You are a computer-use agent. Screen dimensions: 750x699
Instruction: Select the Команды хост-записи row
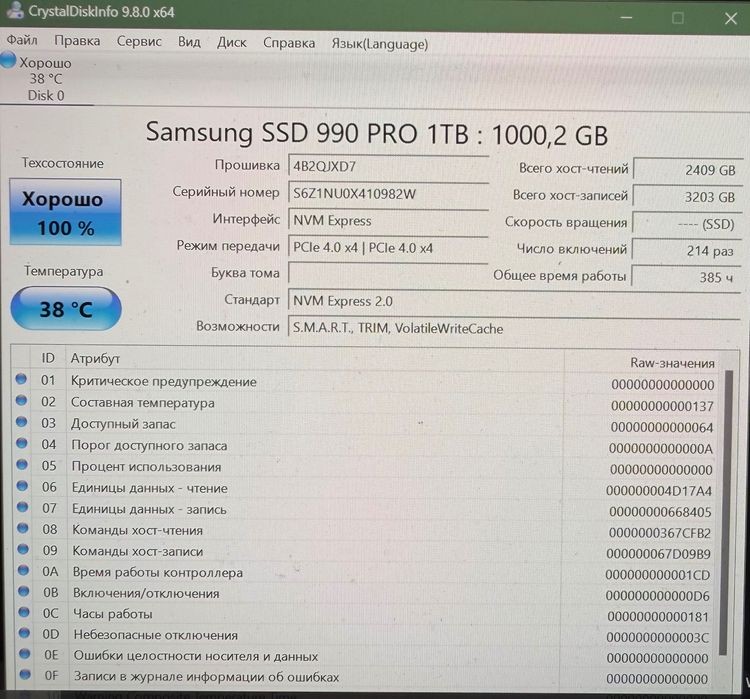[366, 552]
